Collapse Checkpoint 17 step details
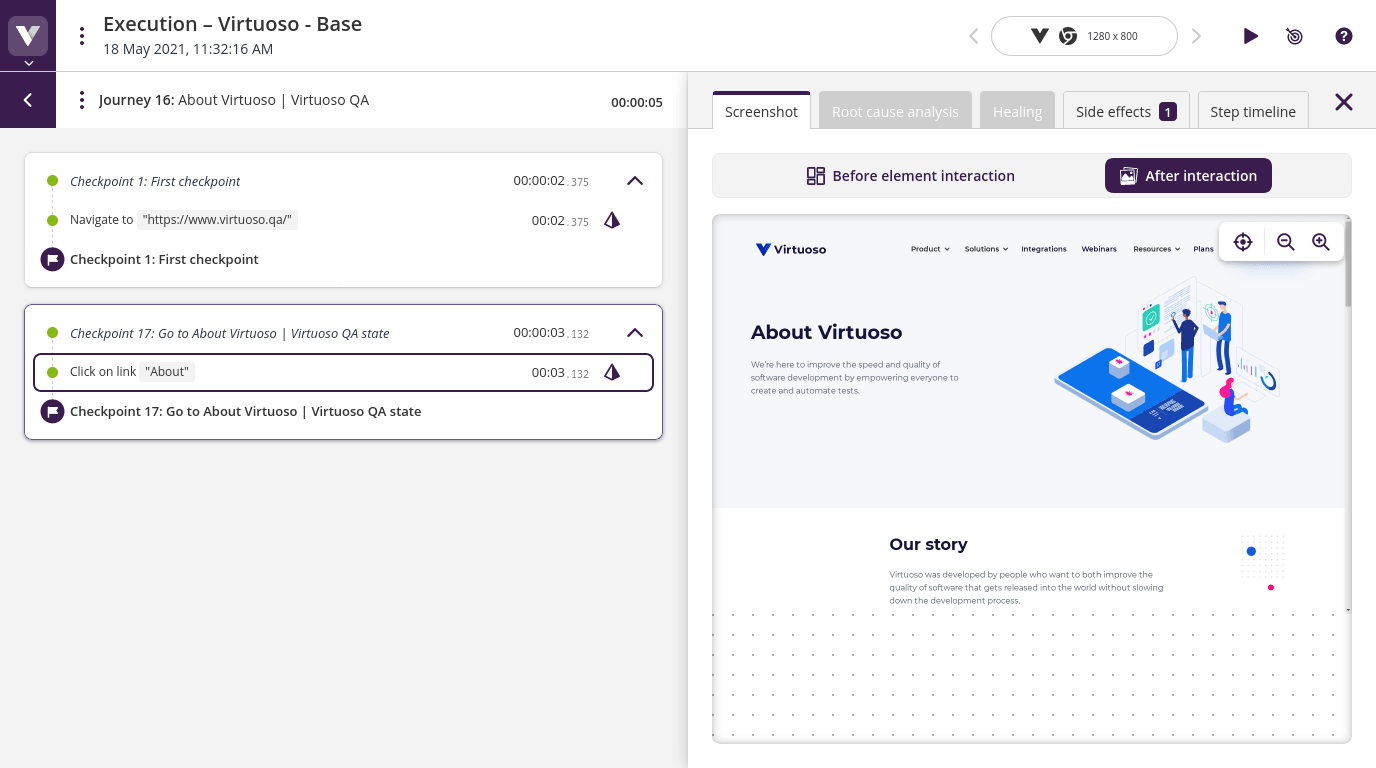 (634, 333)
